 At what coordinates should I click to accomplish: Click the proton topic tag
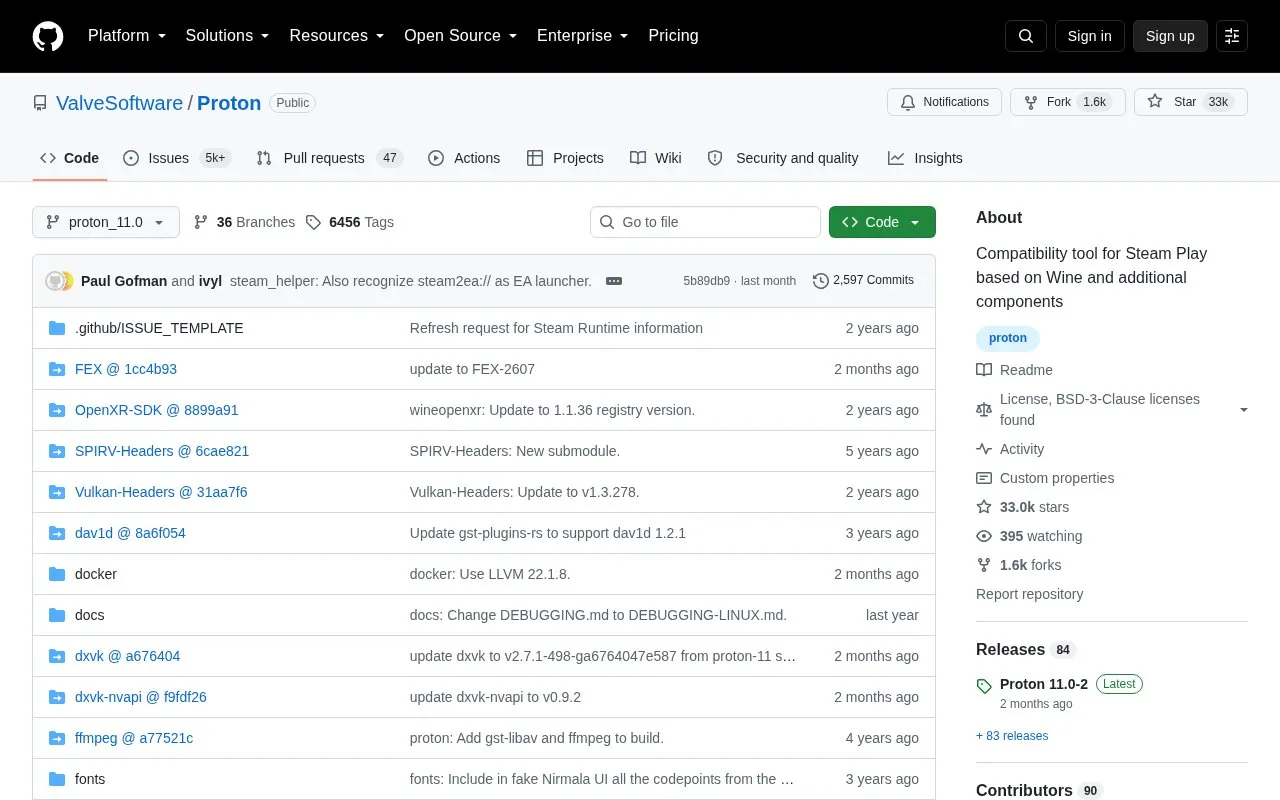tap(1008, 338)
